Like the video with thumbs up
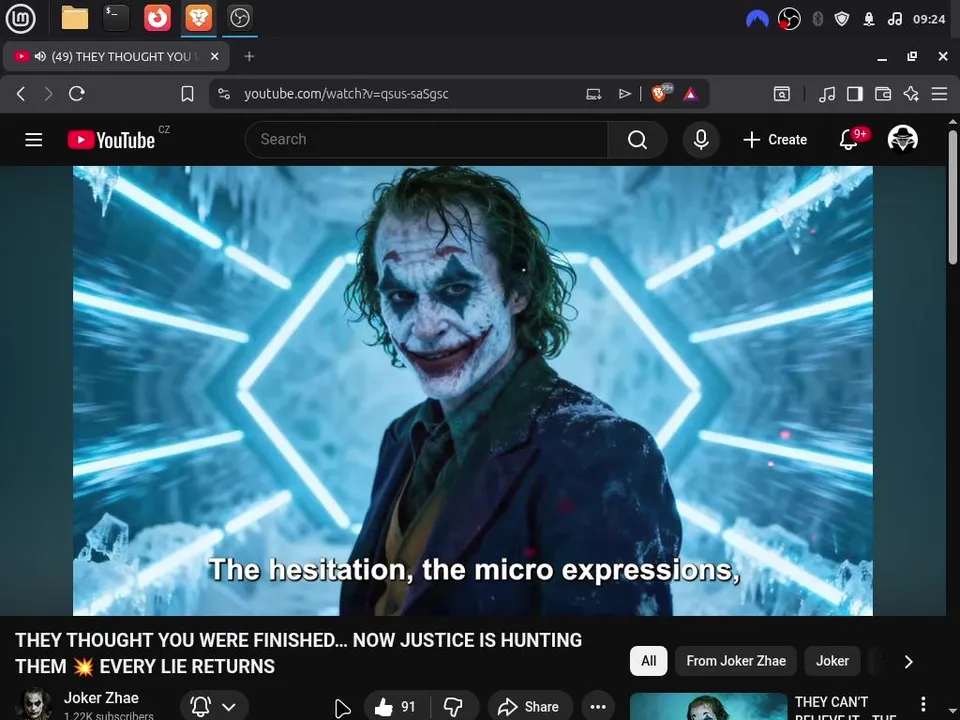This screenshot has width=960, height=720. (x=396, y=707)
